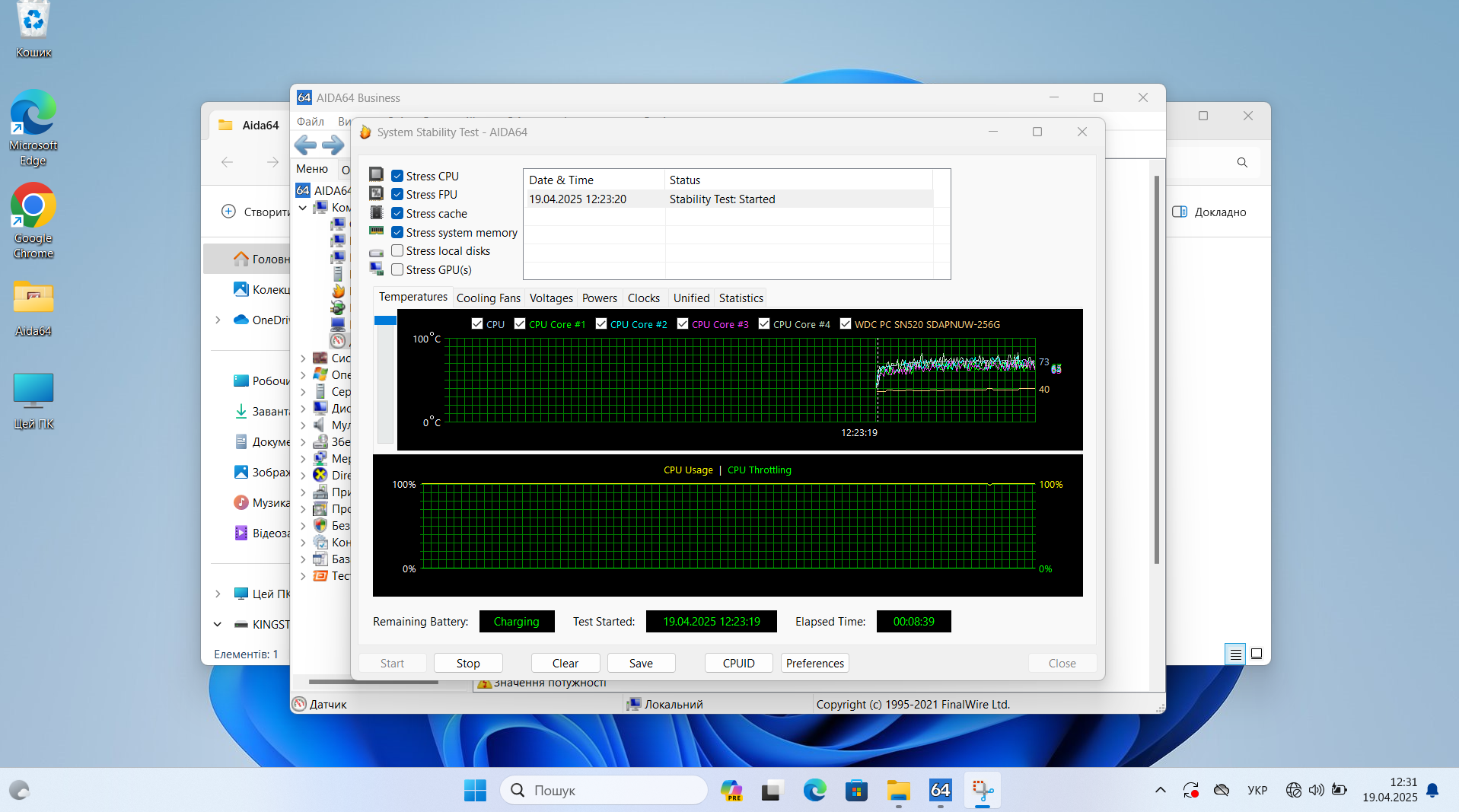
Task: Stop the stability test
Action: click(x=468, y=663)
